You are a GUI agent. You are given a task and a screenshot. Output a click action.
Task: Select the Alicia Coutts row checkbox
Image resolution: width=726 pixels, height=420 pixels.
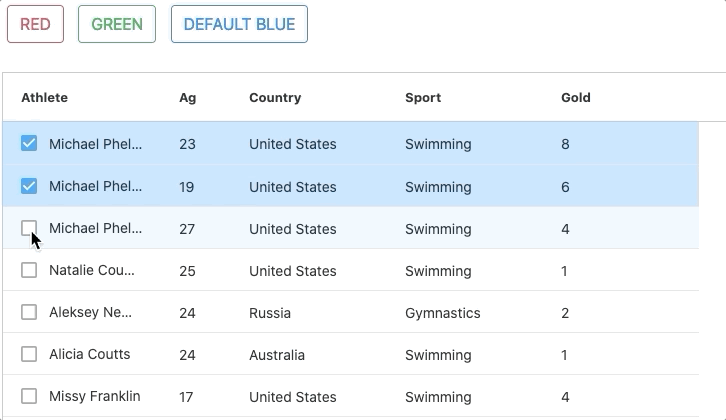(29, 354)
